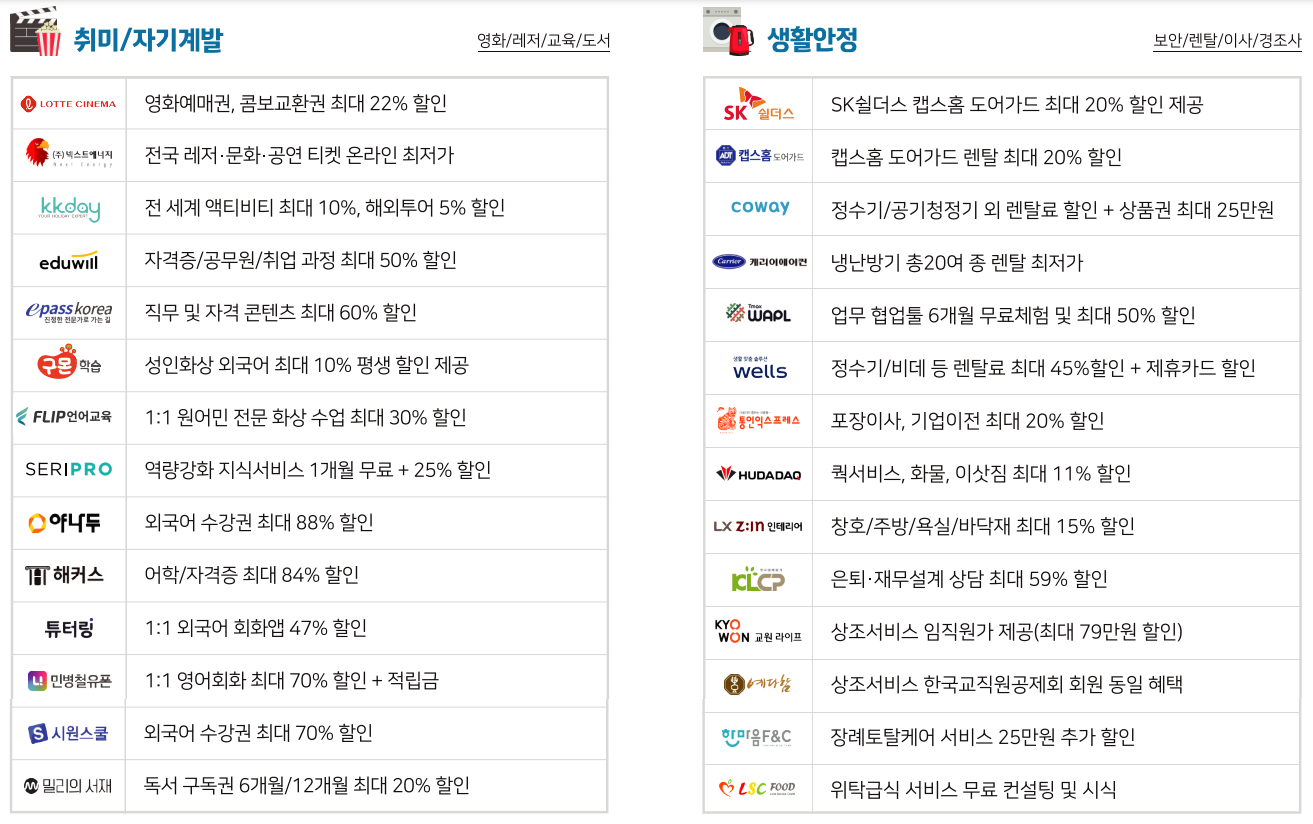Click the LSC FOOD logo
1313x824 pixels.
(757, 789)
